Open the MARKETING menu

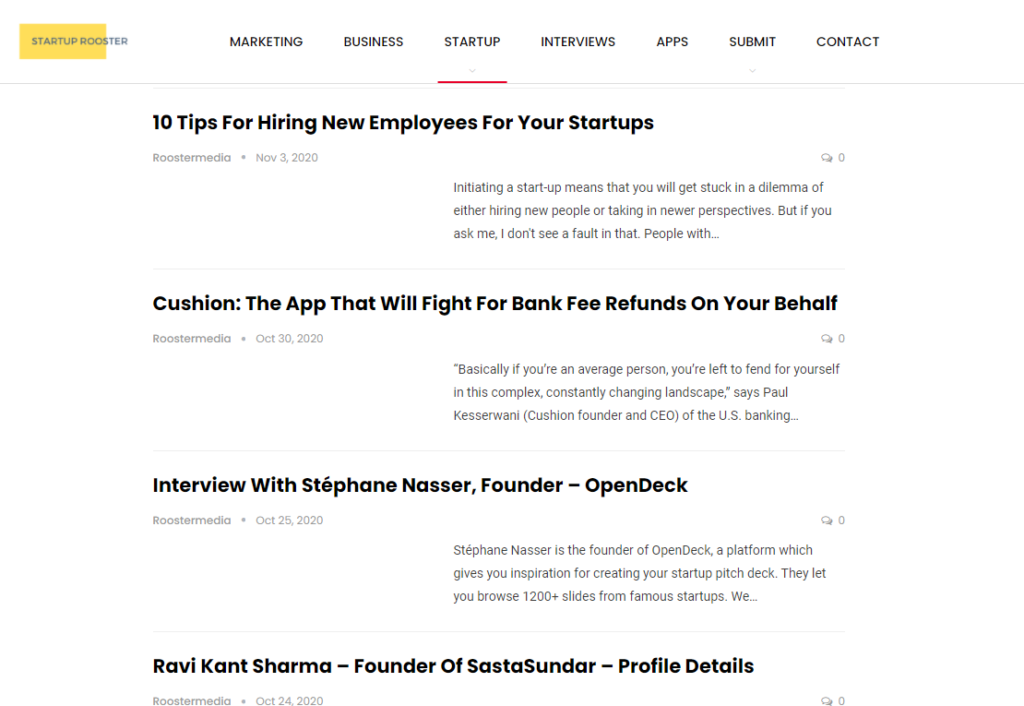pyautogui.click(x=266, y=42)
